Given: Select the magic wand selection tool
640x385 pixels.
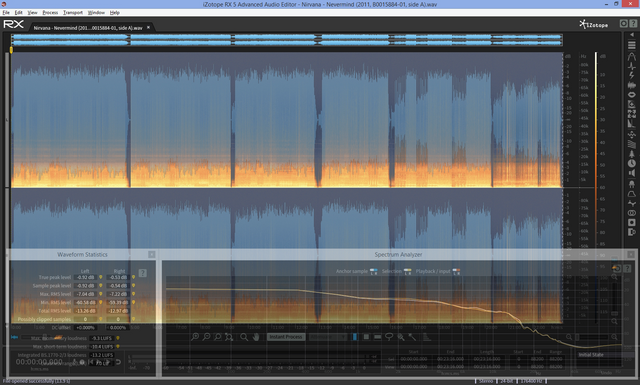Looking at the screenshot, I should tap(413, 337).
